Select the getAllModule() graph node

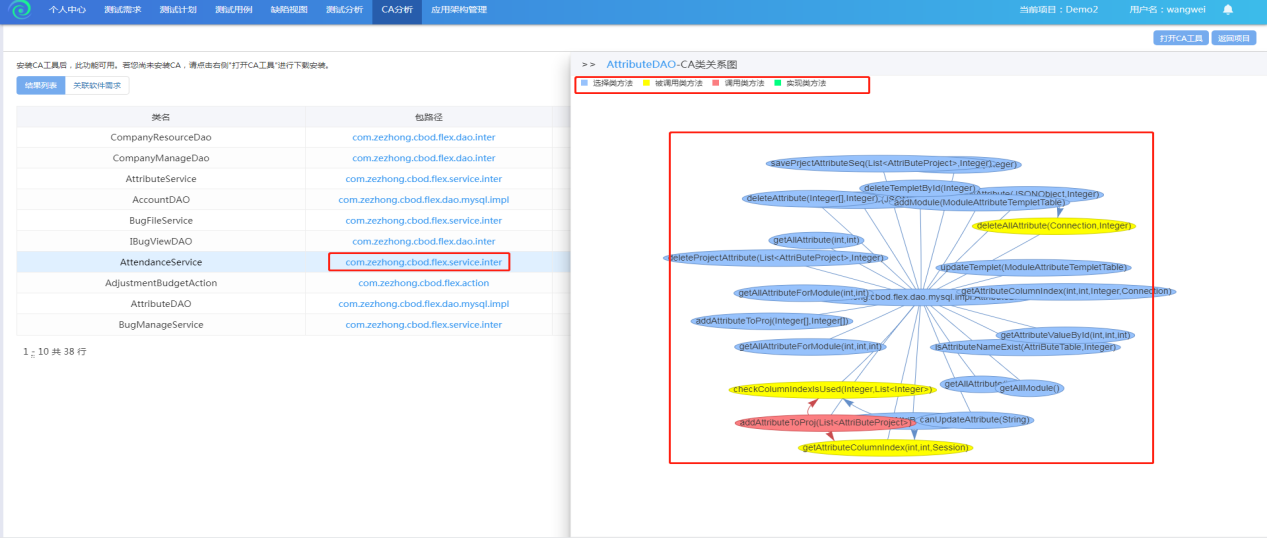tap(1031, 388)
